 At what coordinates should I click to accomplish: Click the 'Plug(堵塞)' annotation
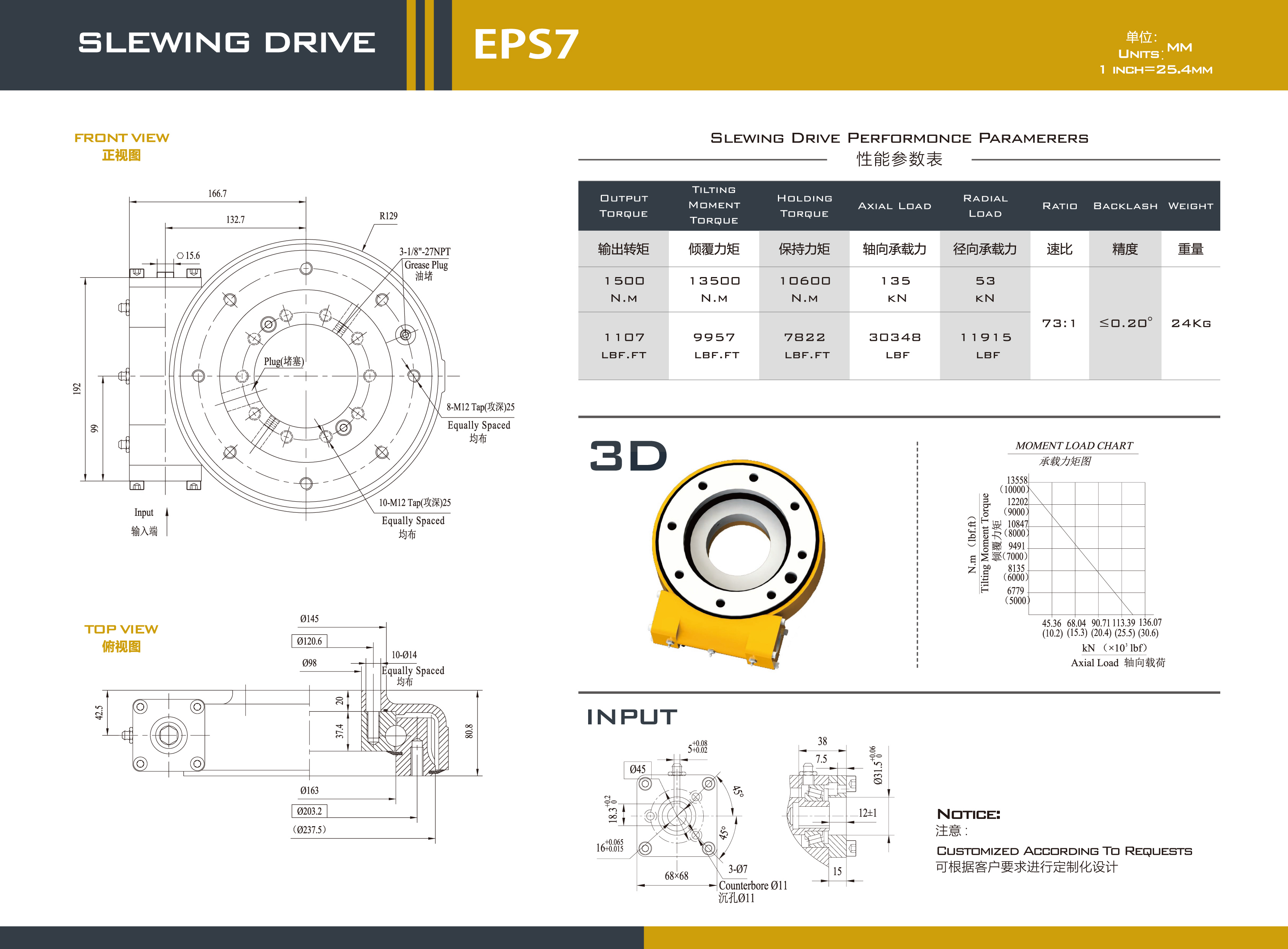pos(284,361)
